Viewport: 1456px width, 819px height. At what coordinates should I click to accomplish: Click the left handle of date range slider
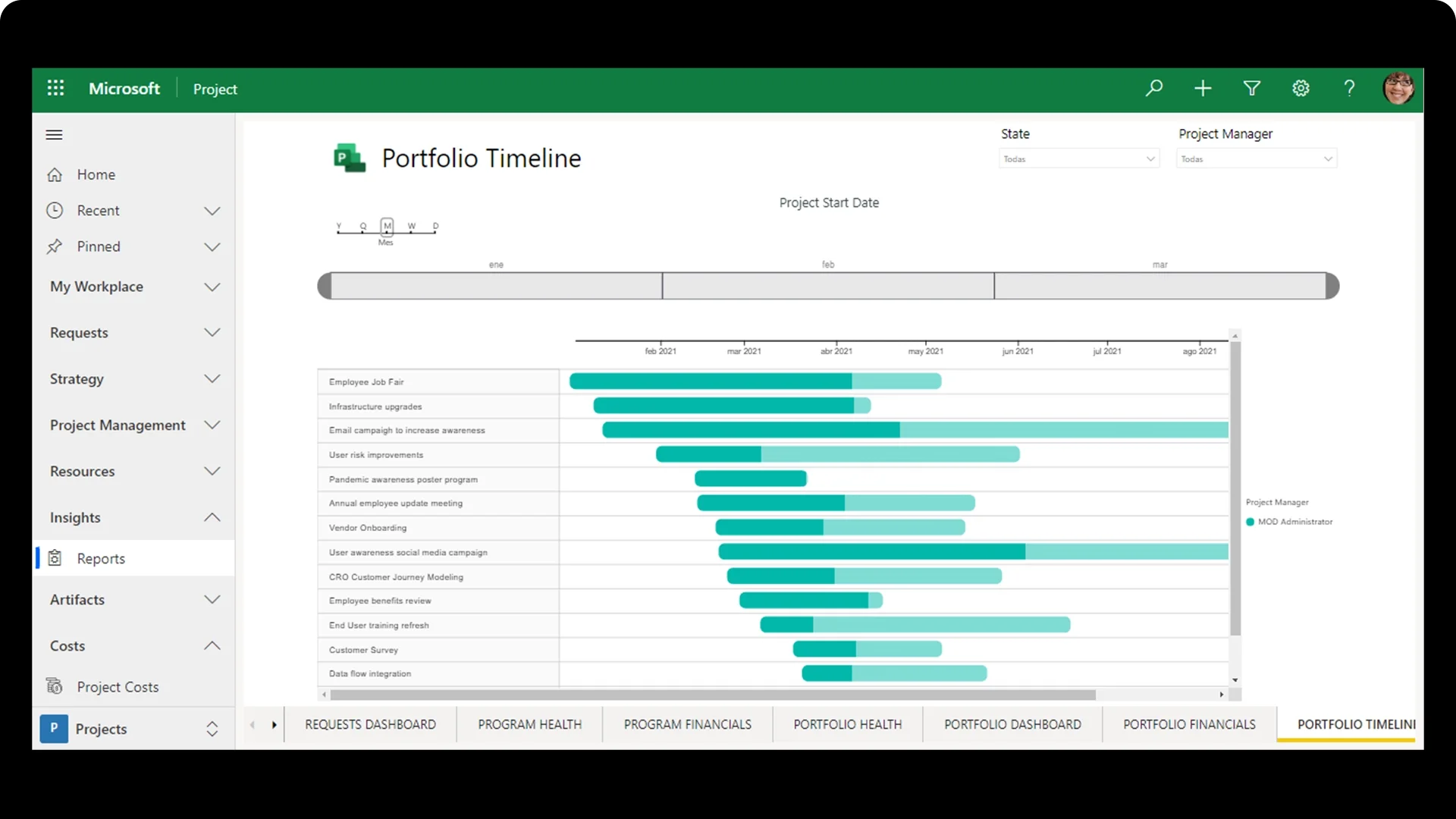(x=325, y=286)
